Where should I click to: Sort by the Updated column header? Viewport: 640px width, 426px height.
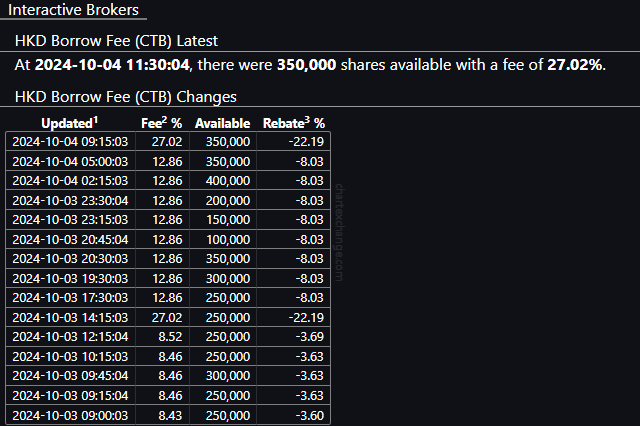click(x=70, y=123)
